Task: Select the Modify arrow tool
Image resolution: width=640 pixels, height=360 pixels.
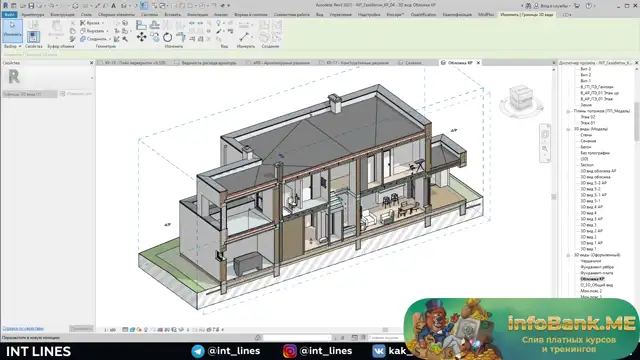Action: tap(12, 30)
